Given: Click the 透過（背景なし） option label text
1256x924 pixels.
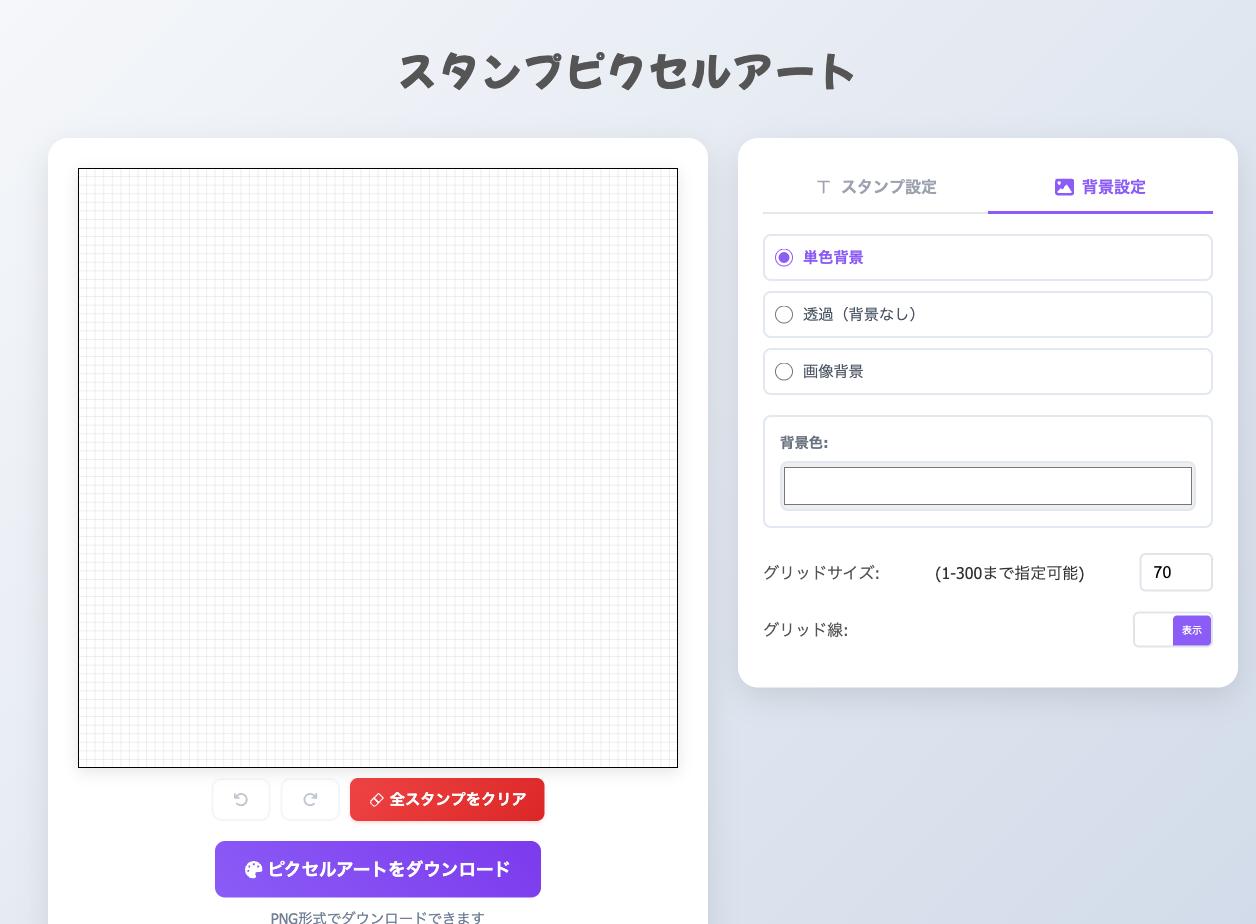Looking at the screenshot, I should click(x=860, y=315).
